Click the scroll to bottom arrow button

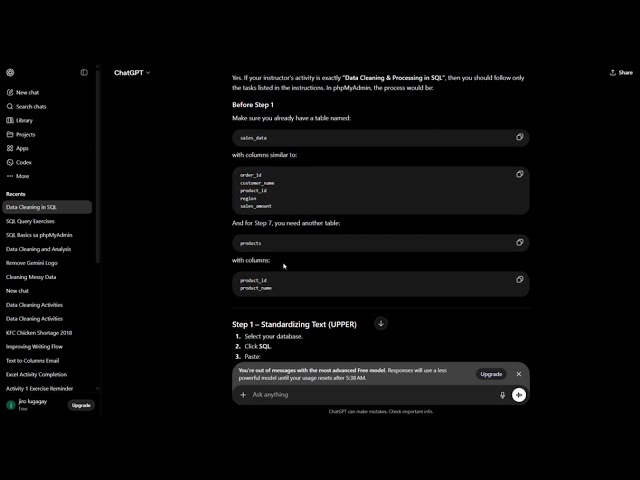click(381, 324)
